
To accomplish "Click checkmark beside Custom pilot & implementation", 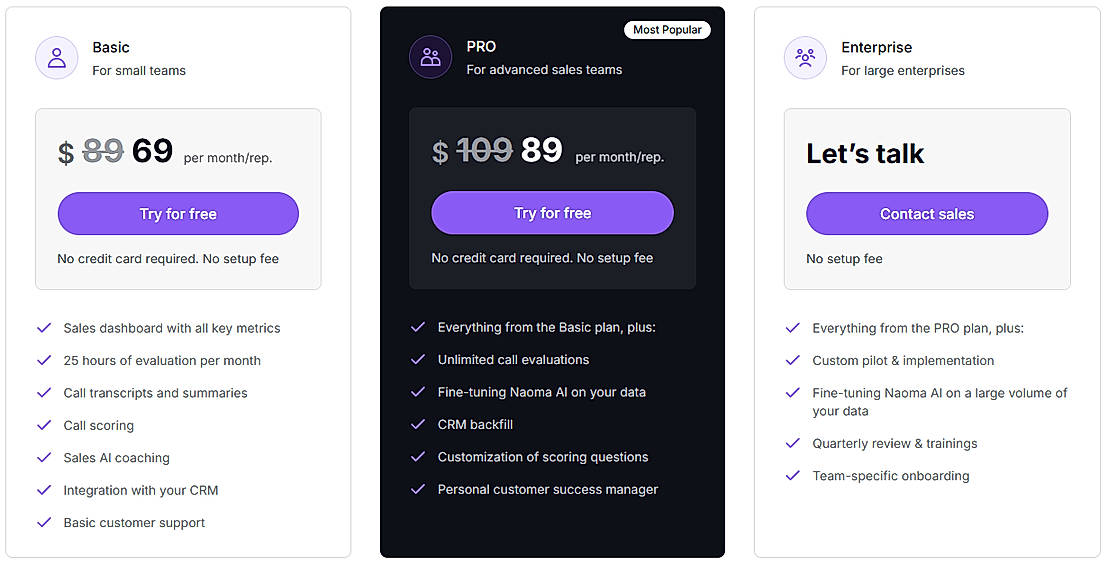I will (x=793, y=360).
